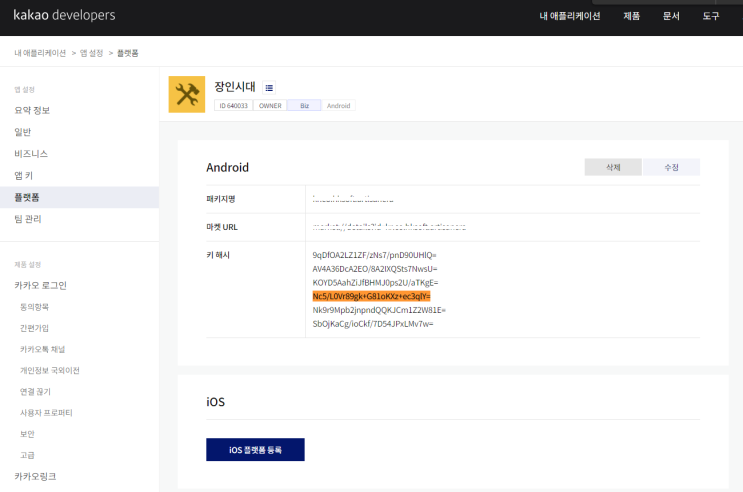
Task: Click the Biz badge
Action: (x=304, y=106)
